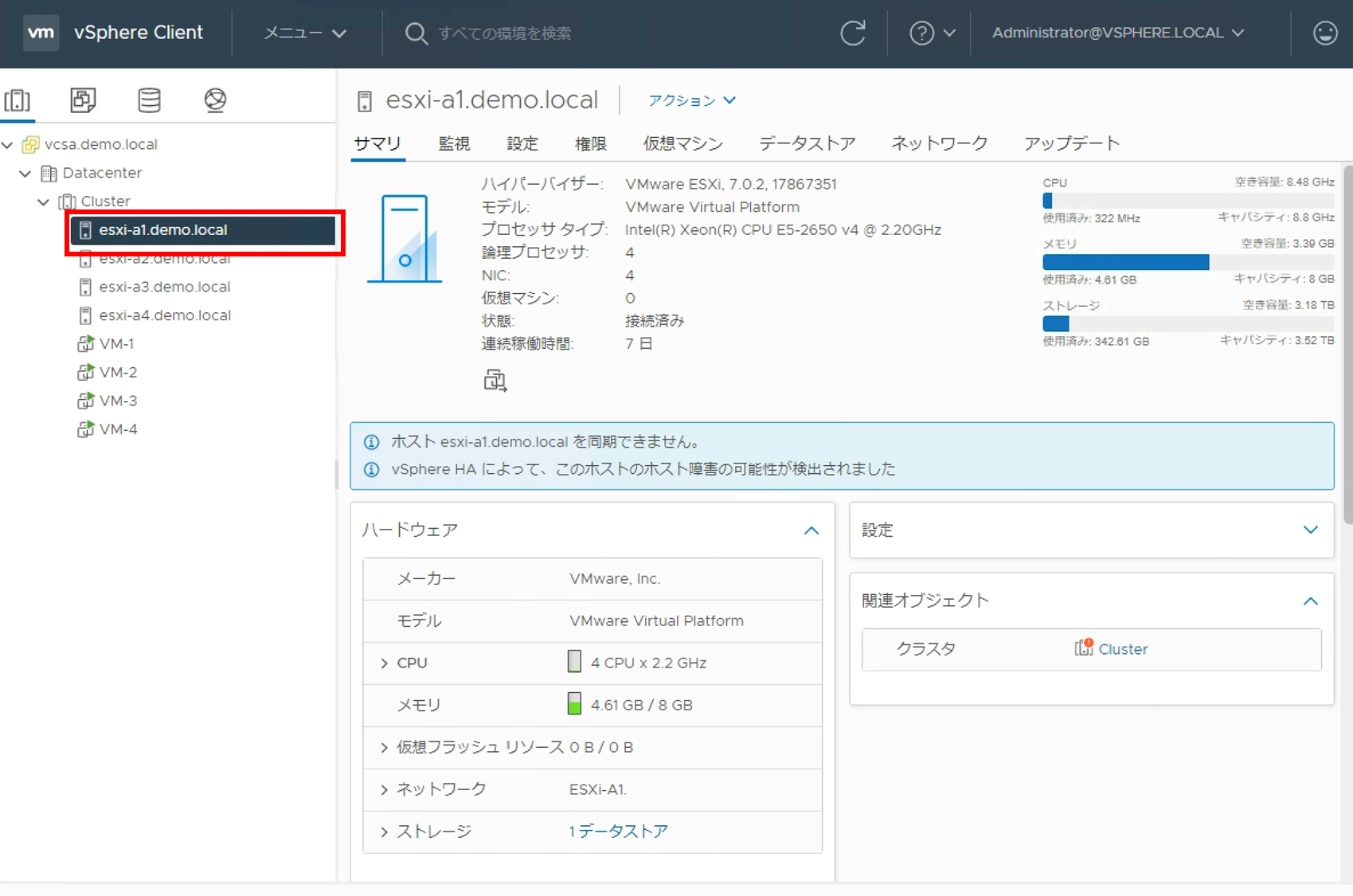
Task: Open the Storage view icon
Action: pyautogui.click(x=149, y=100)
